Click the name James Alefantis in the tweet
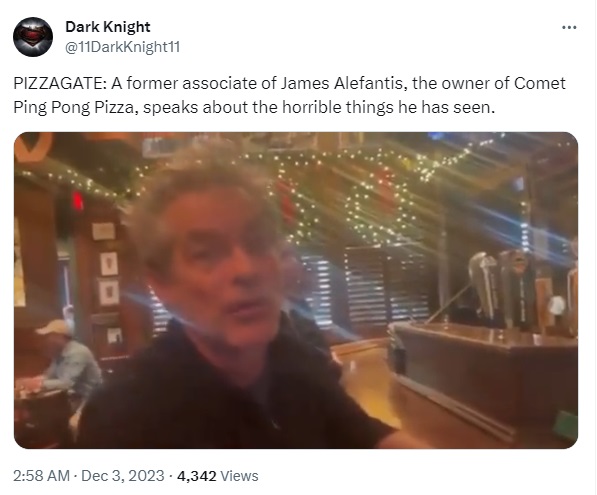 pyautogui.click(x=342, y=83)
